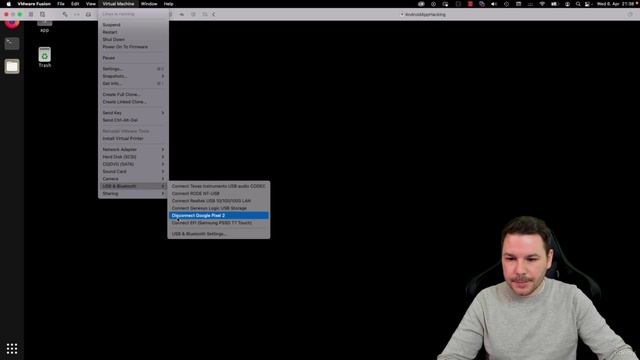Open the VMware Fusion app menu
The height and width of the screenshot is (360, 640).
pyautogui.click(x=34, y=4)
